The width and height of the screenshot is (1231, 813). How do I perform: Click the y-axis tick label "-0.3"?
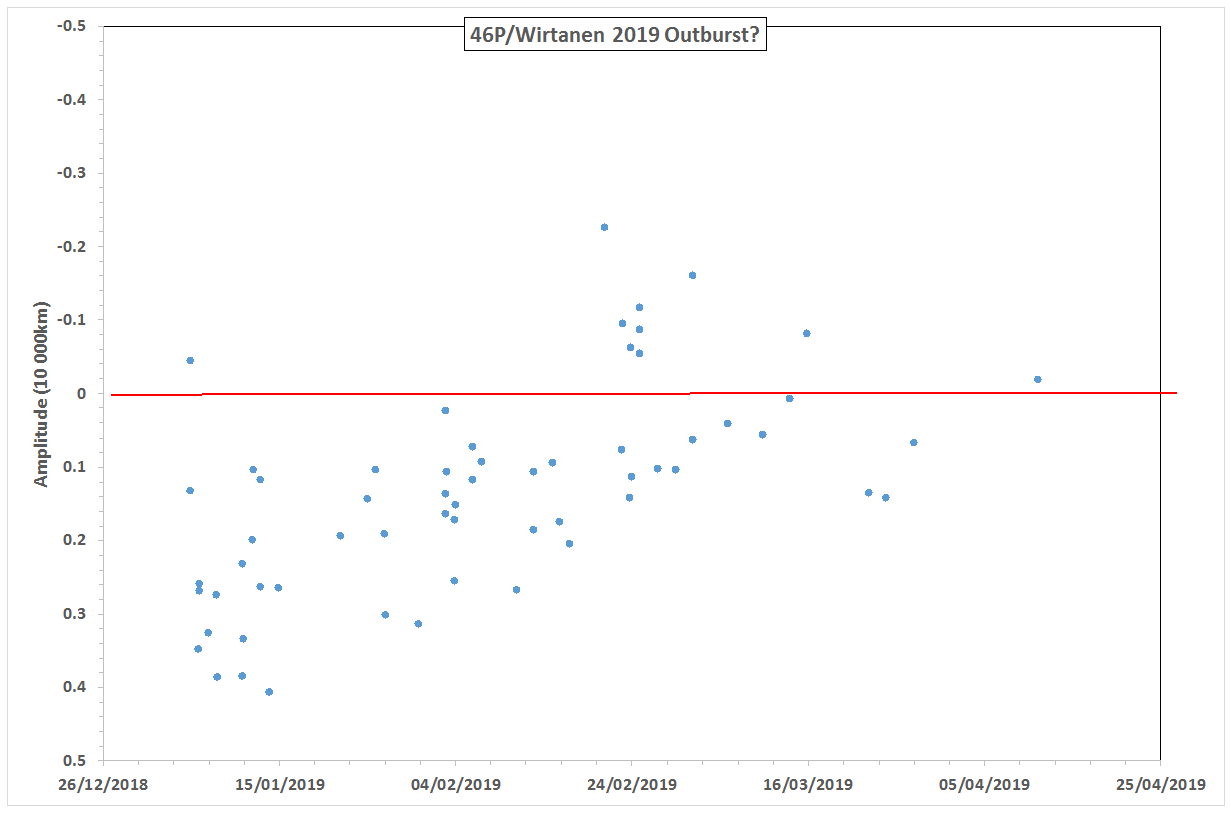tap(74, 173)
